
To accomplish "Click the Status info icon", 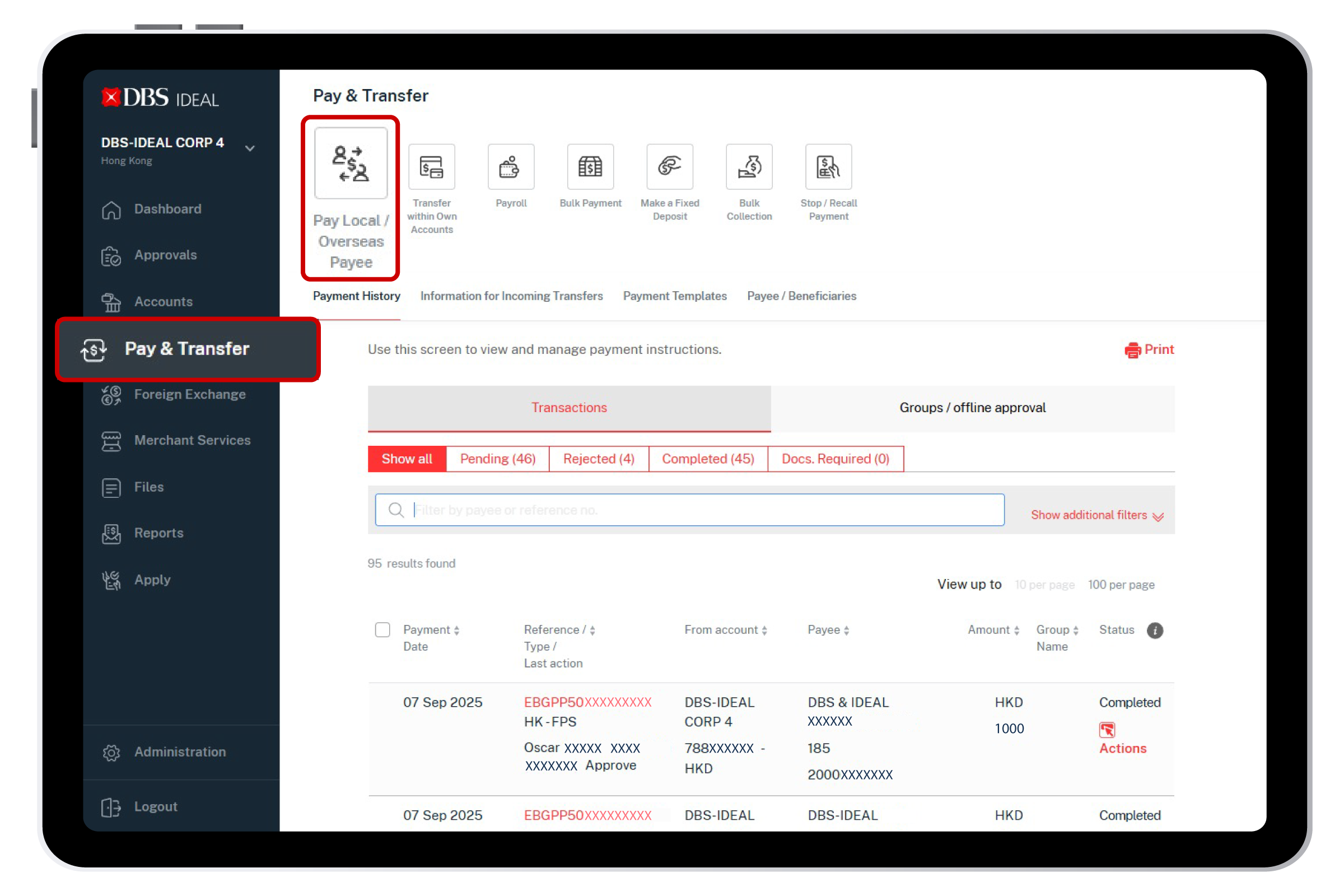I will 1154,631.
